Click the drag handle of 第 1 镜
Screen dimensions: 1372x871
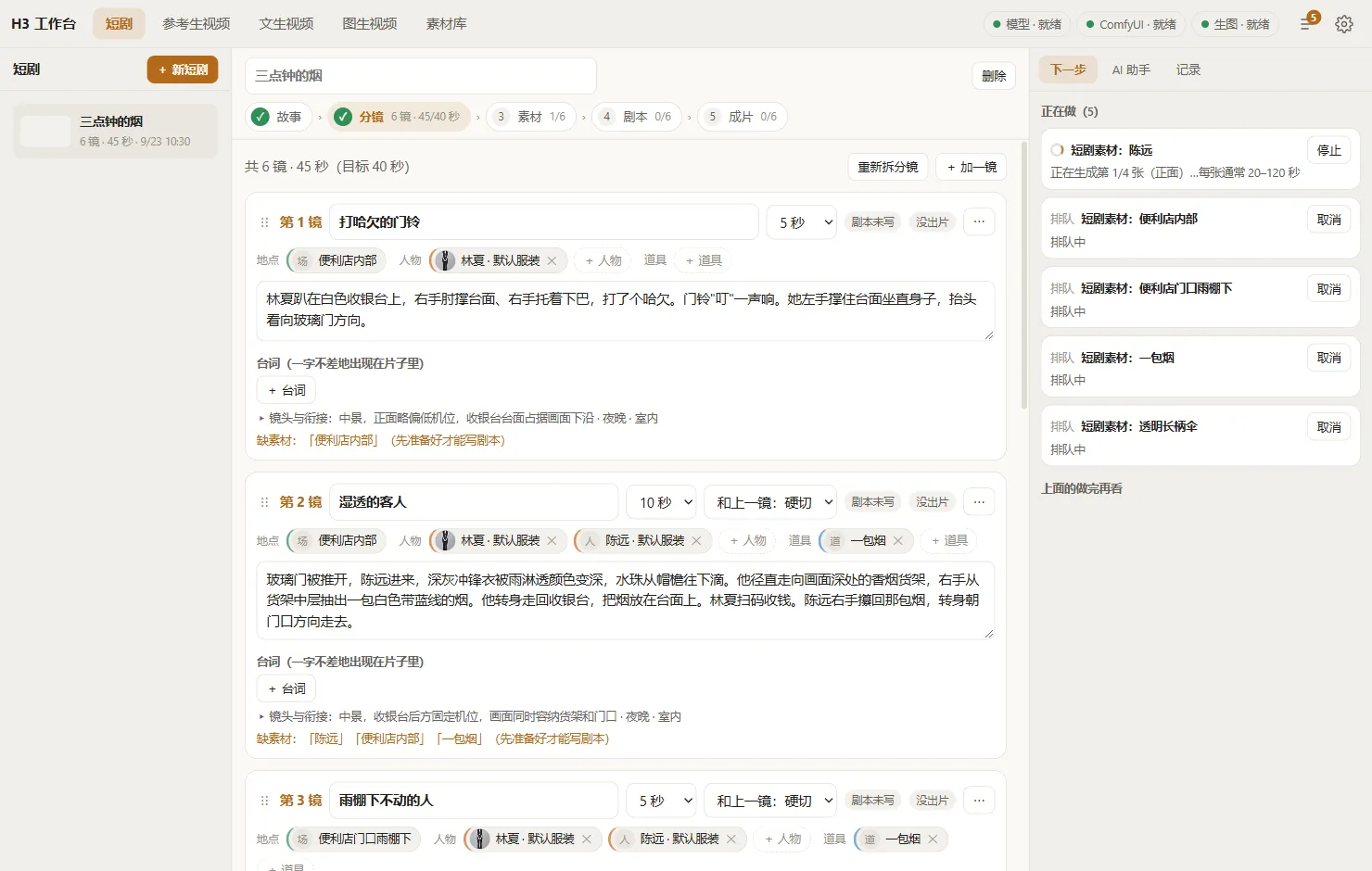[264, 222]
